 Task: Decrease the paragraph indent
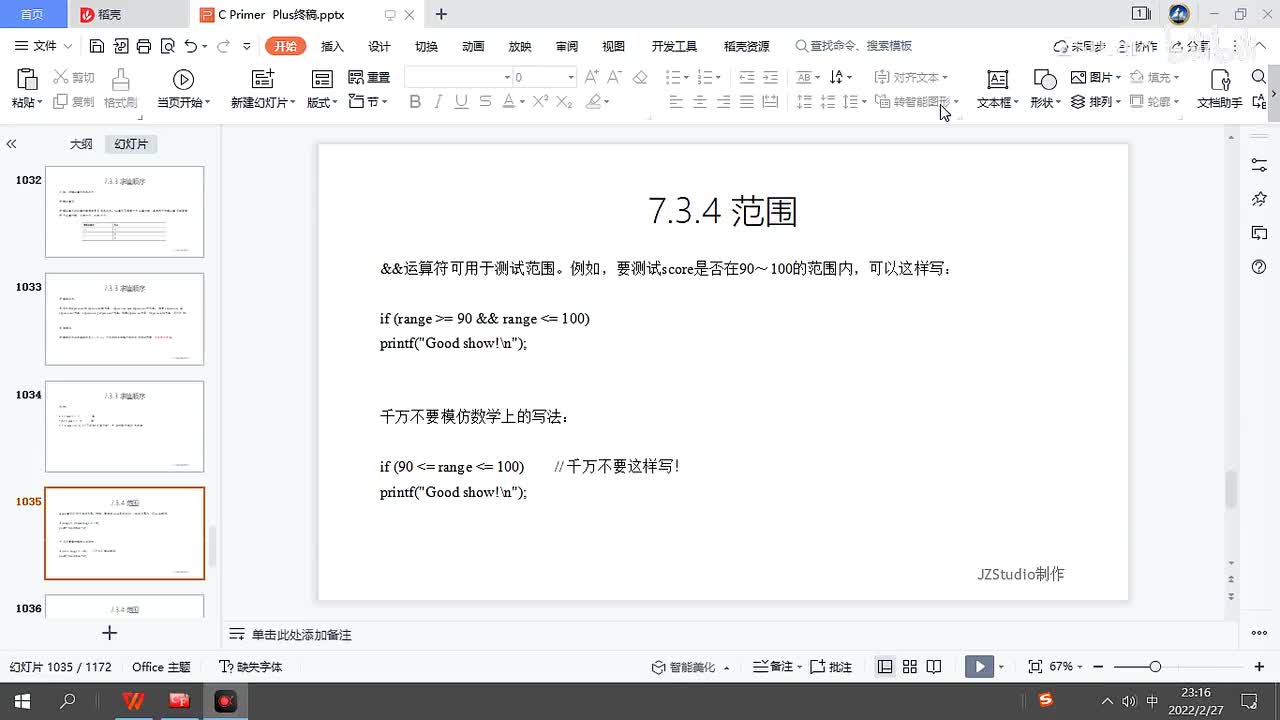(746, 77)
